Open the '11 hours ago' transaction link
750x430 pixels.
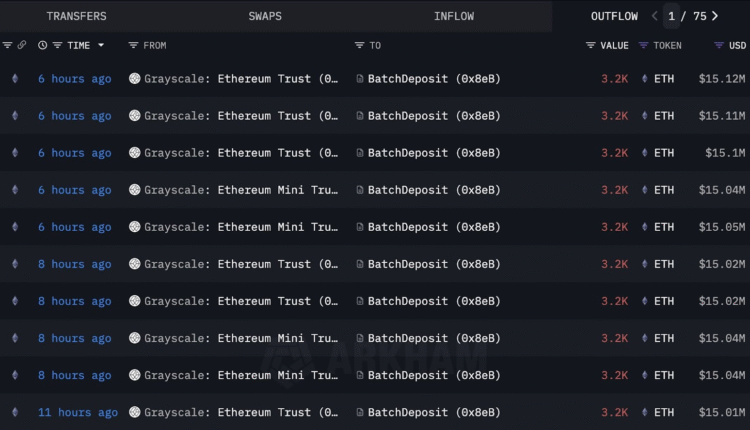click(x=78, y=412)
